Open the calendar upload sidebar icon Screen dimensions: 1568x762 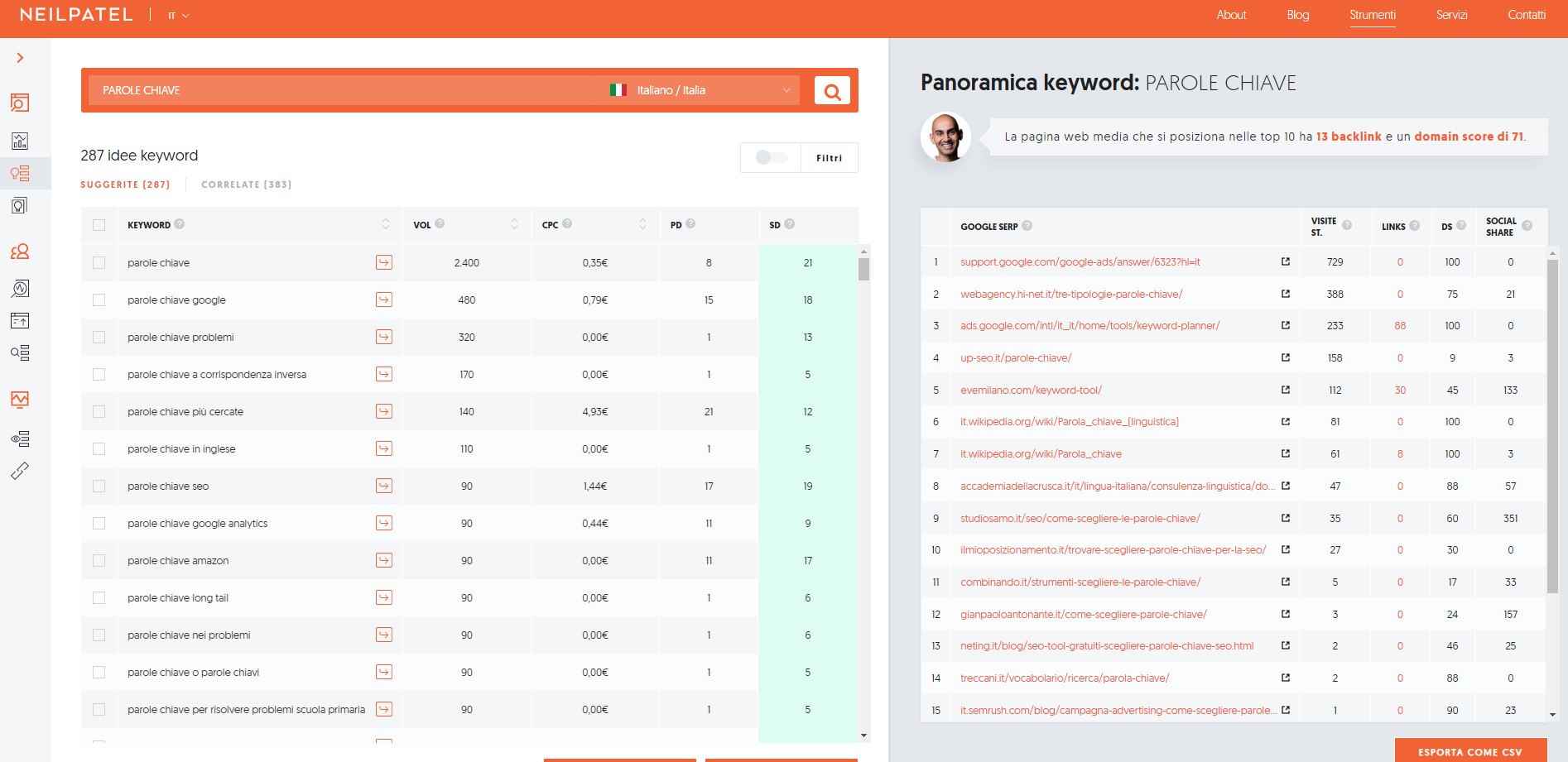pyautogui.click(x=20, y=320)
